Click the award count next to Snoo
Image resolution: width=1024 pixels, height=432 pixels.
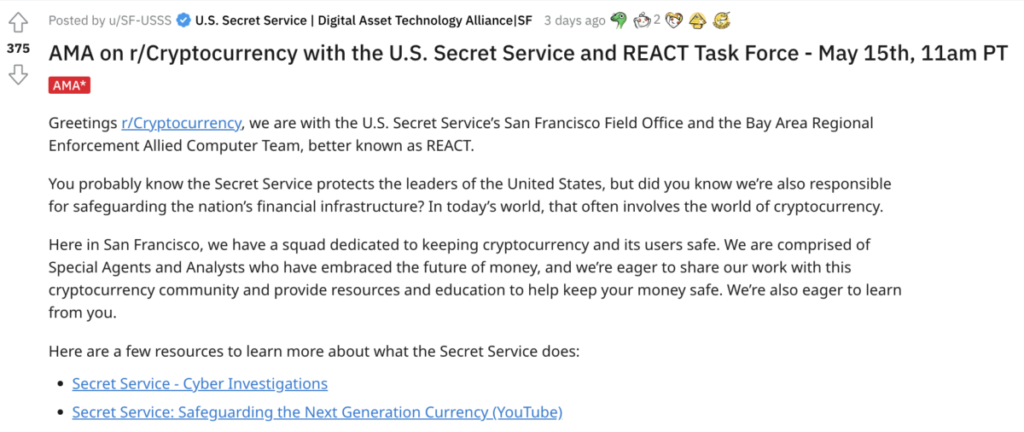tap(659, 20)
